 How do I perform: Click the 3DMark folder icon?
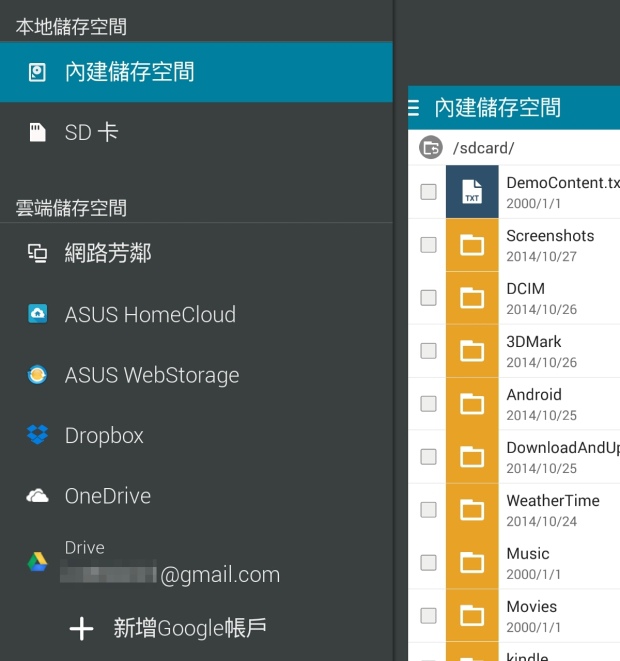click(x=472, y=351)
